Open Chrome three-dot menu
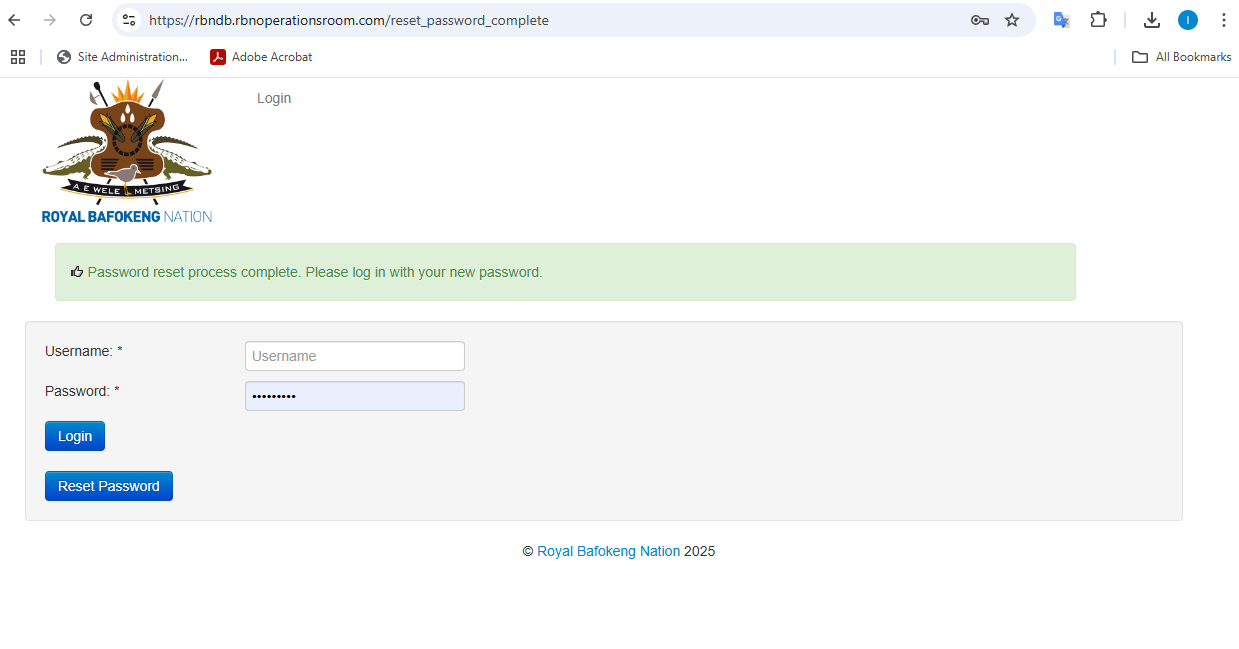Screen dimensions: 1239x649 click(x=1223, y=20)
